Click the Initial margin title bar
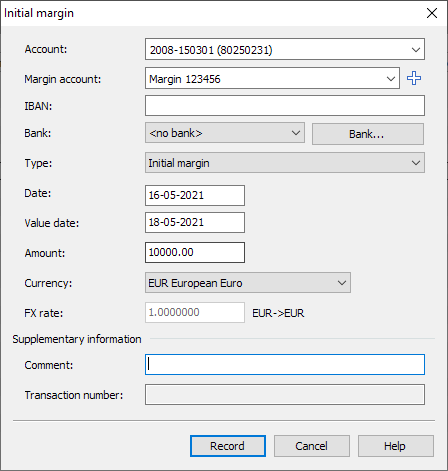Viewport: 448px width, 471px height. coord(213,13)
